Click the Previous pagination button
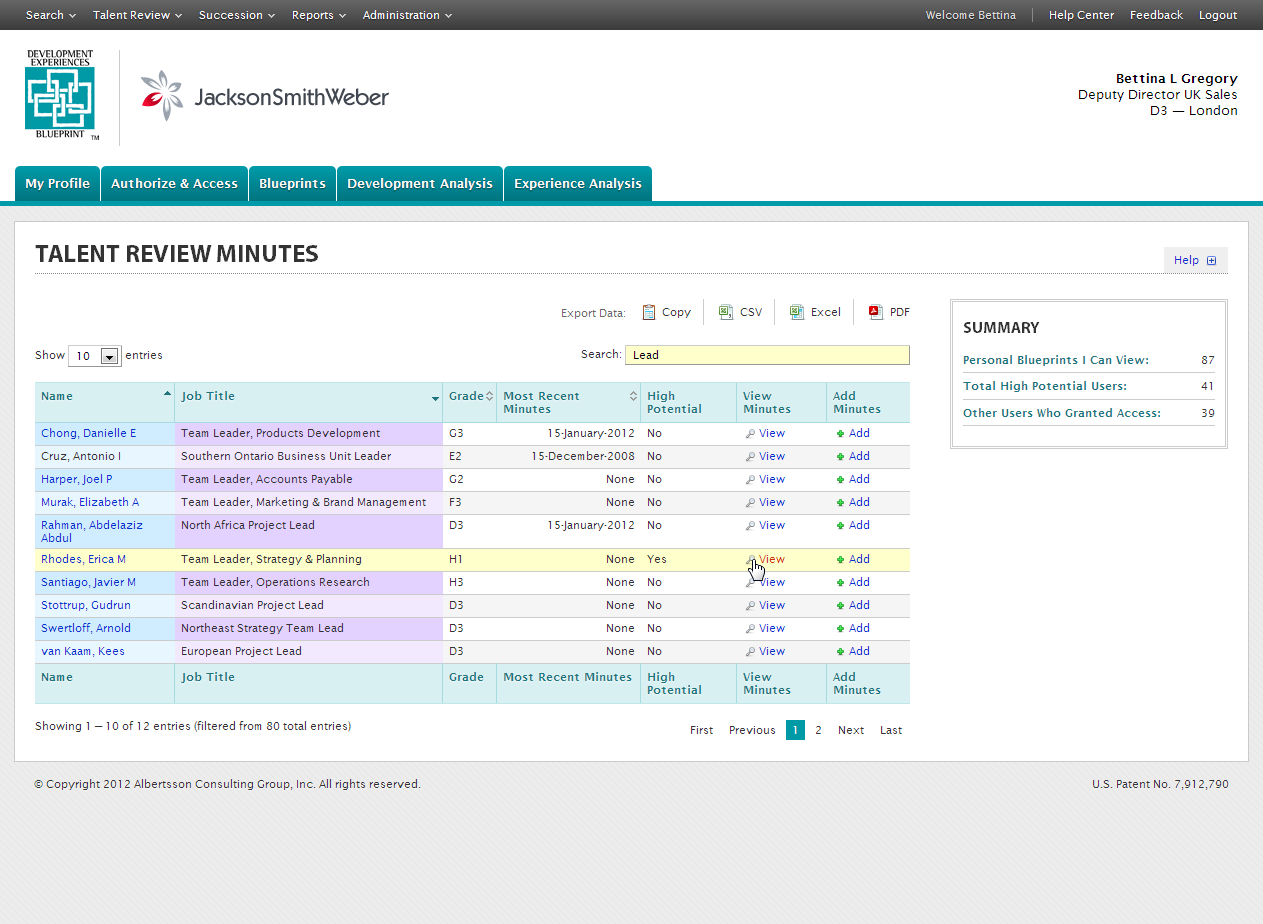This screenshot has width=1263, height=924. pos(752,730)
